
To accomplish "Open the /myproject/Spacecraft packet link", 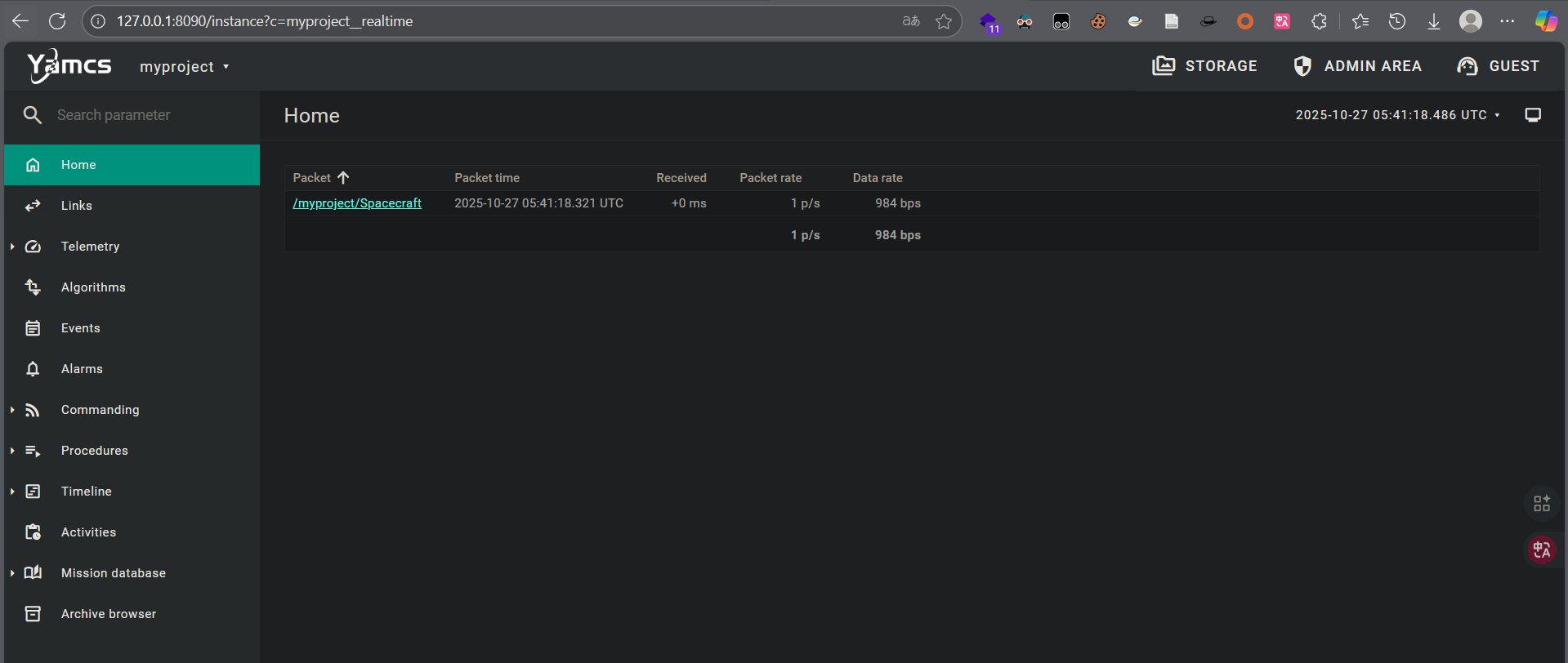I will pos(357,203).
